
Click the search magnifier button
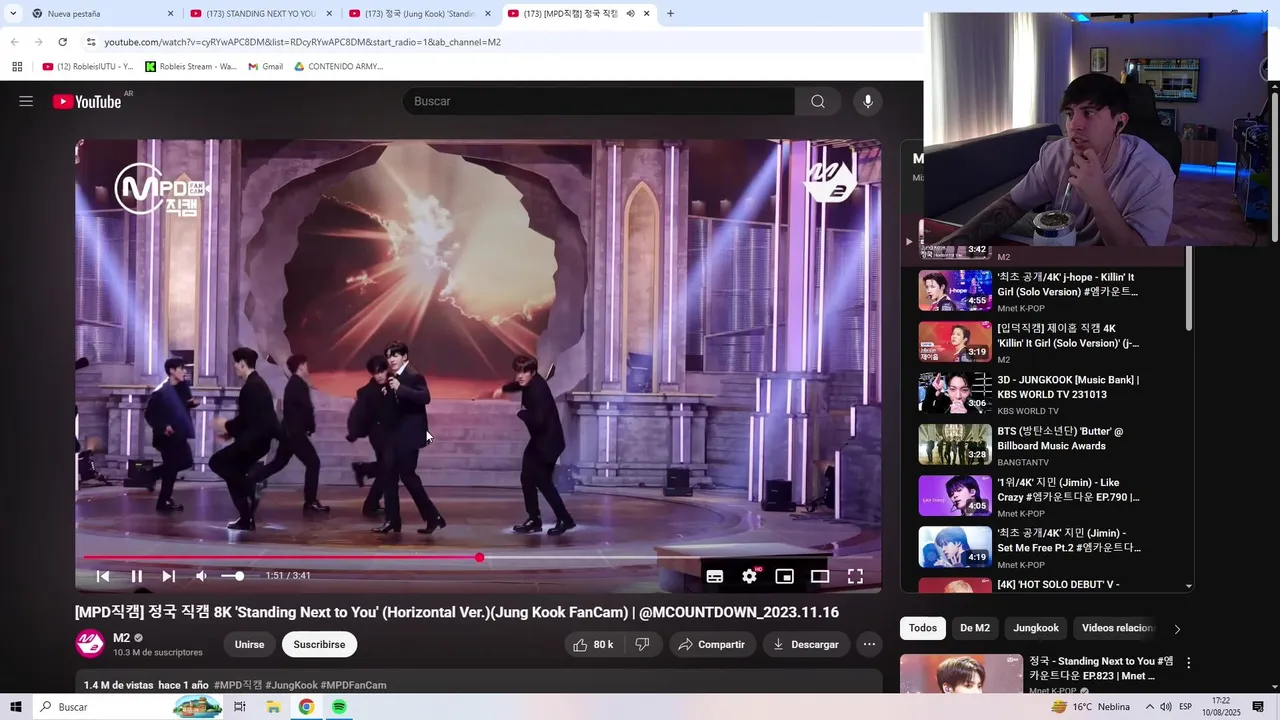pyautogui.click(x=818, y=101)
